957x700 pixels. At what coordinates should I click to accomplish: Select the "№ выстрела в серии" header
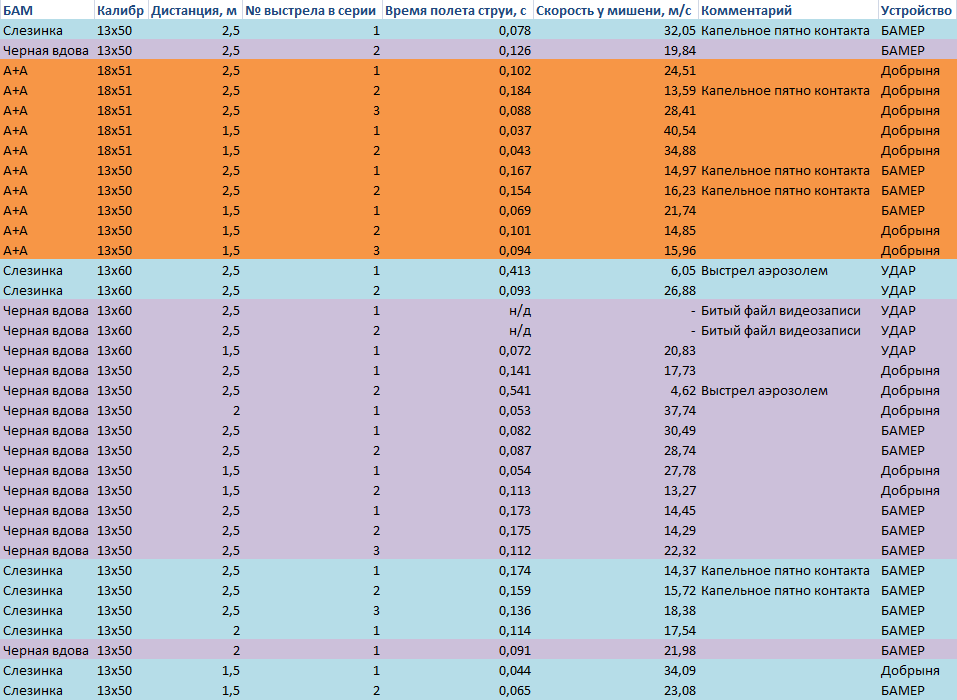click(311, 11)
